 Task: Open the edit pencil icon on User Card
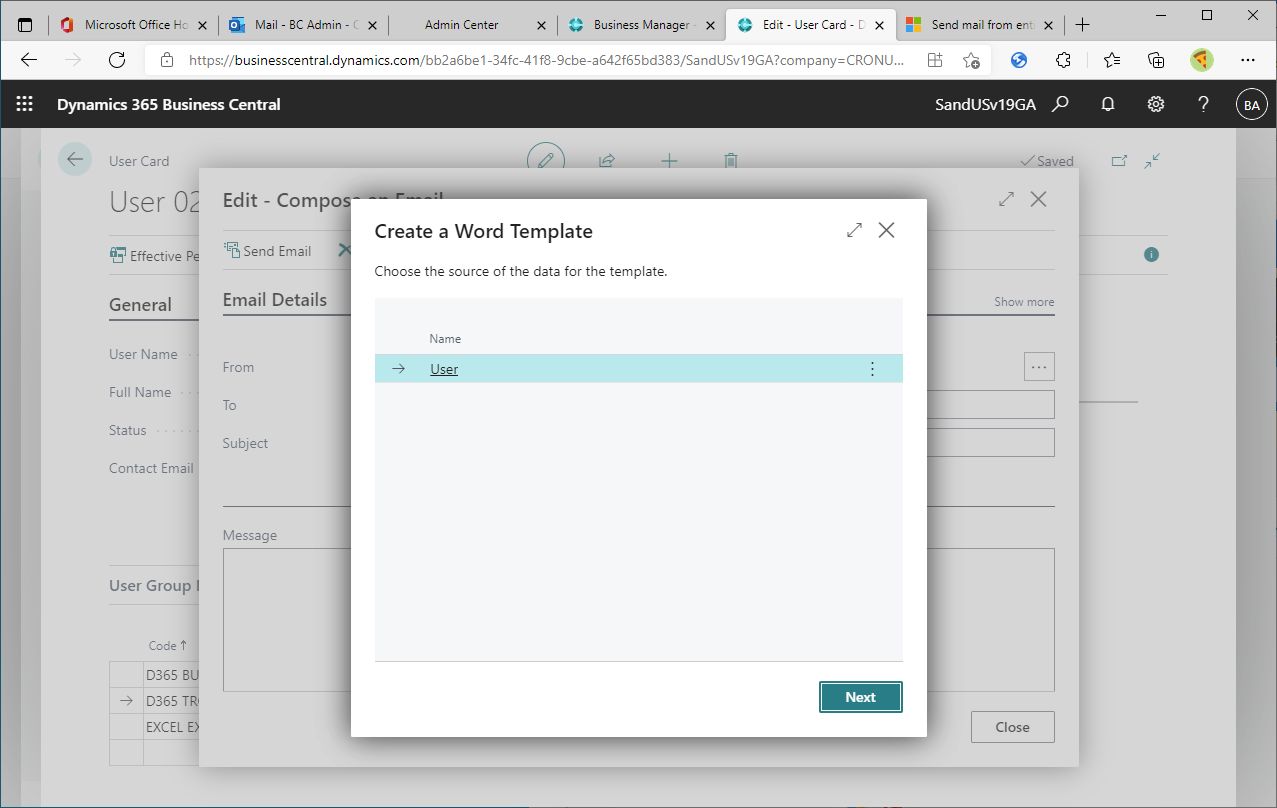(545, 160)
